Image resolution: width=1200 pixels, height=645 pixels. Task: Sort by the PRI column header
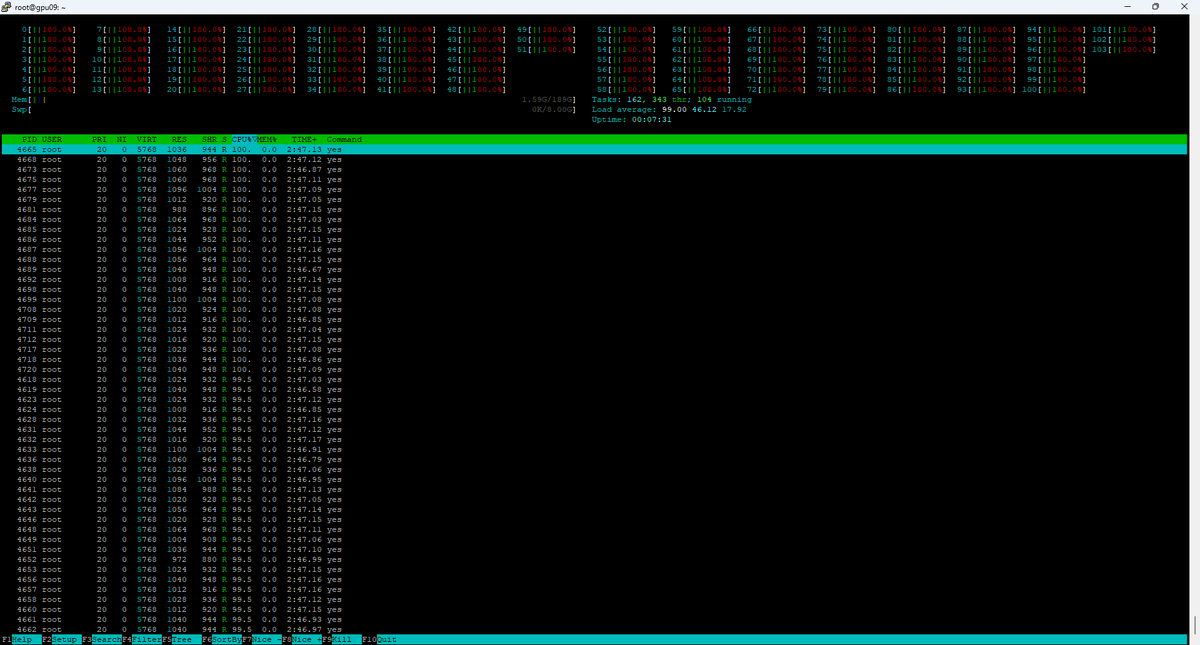(x=100, y=139)
